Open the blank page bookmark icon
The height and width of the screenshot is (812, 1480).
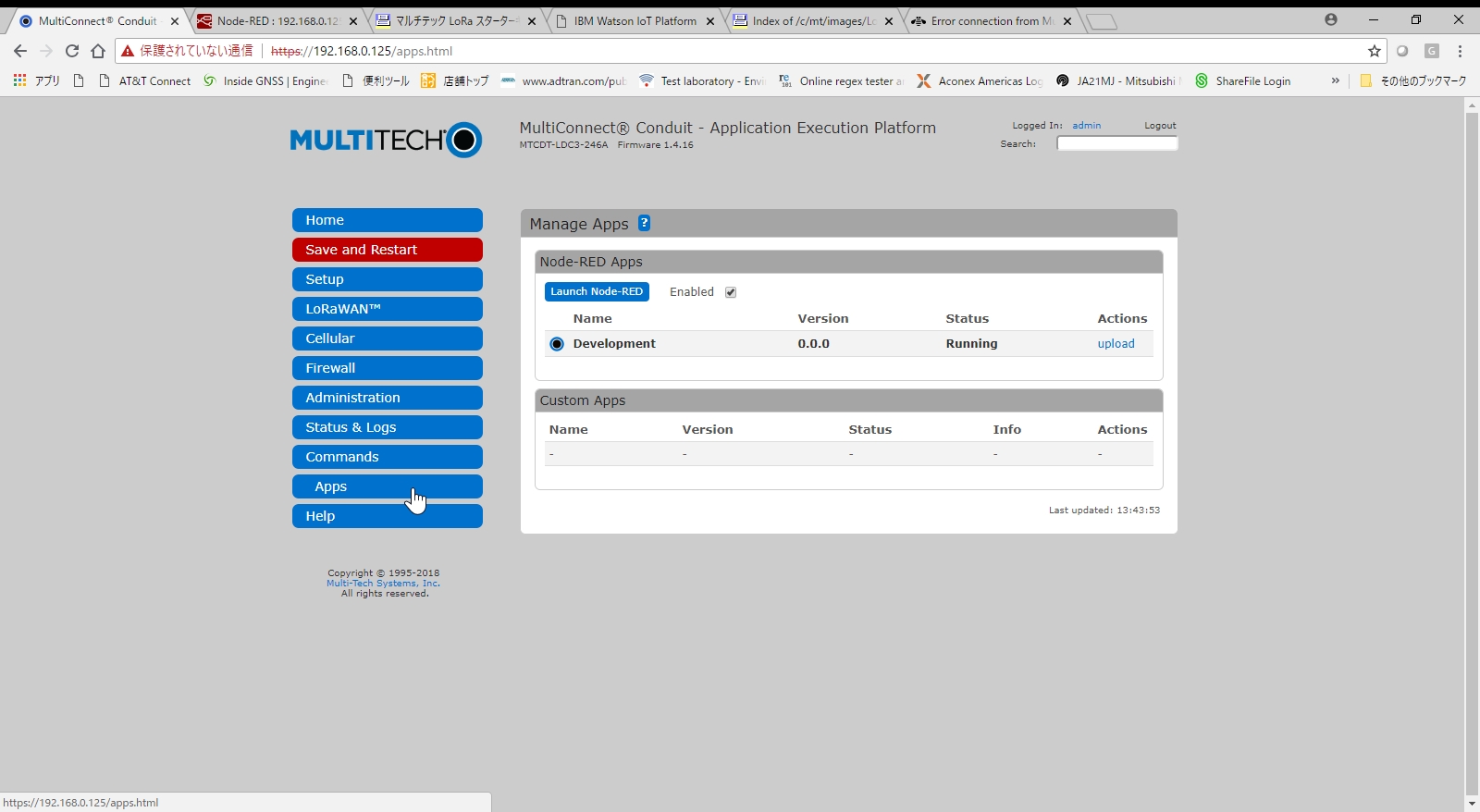pyautogui.click(x=79, y=80)
